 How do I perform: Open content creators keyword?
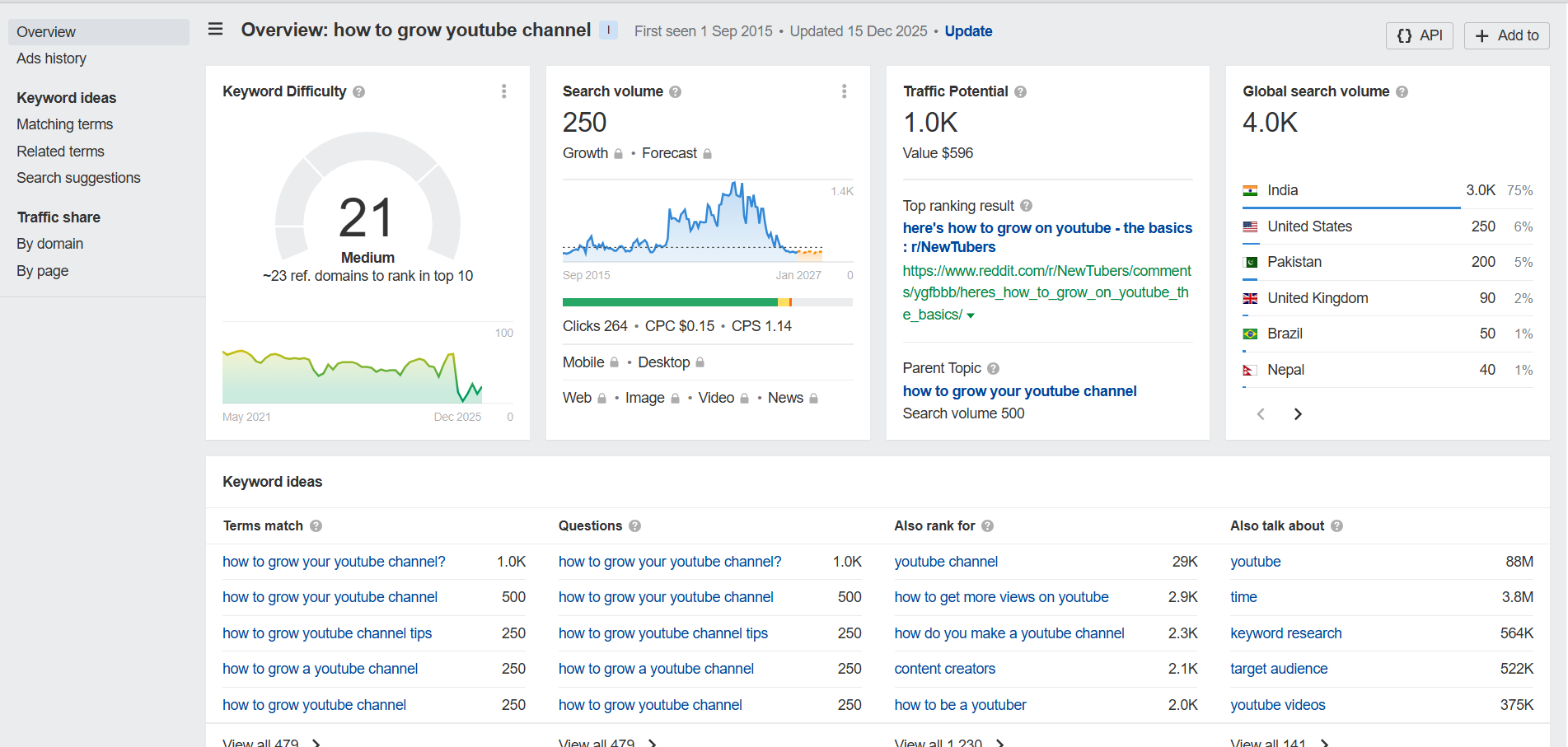pos(944,669)
